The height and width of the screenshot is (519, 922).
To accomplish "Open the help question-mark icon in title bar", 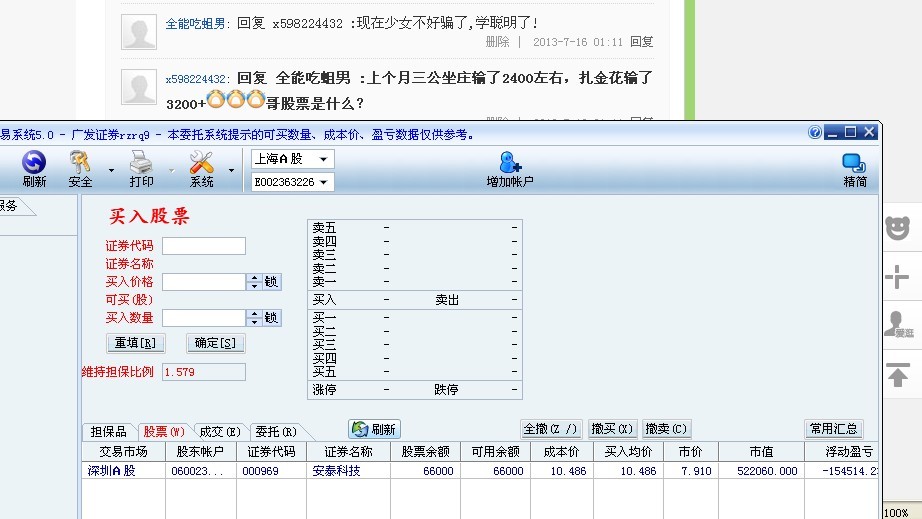I will pyautogui.click(x=815, y=132).
